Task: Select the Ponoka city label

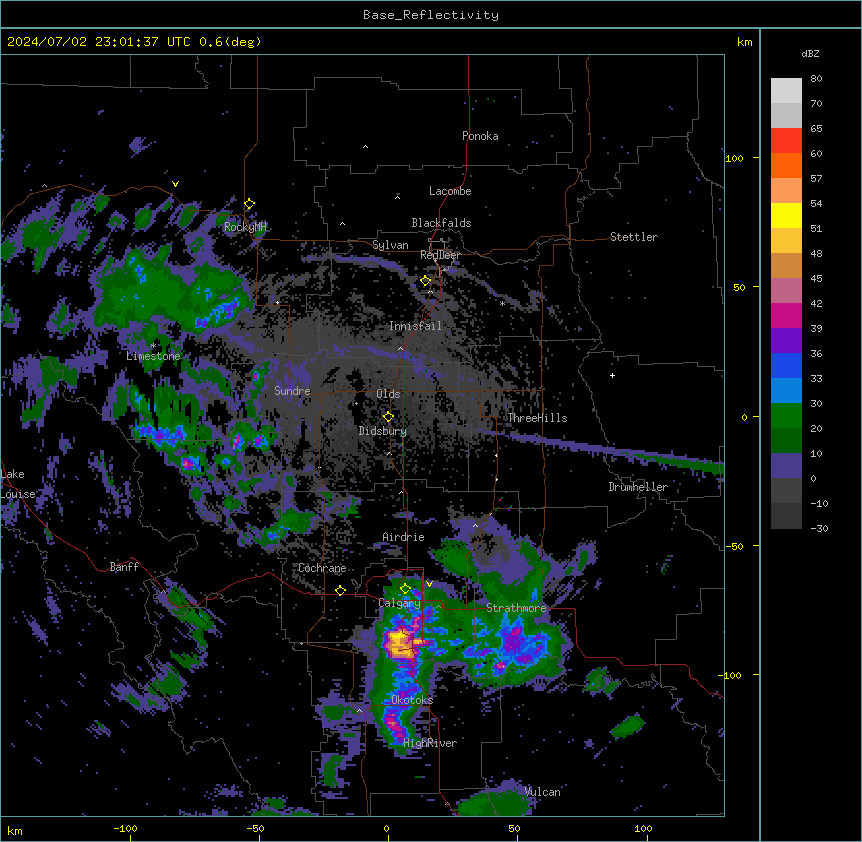Action: coord(480,136)
